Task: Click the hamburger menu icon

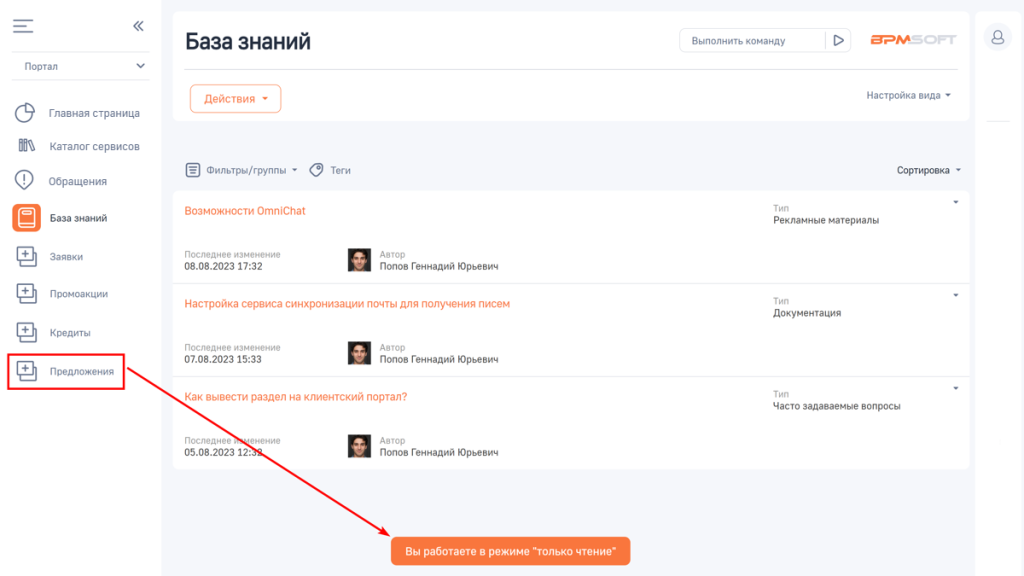Action: 23,26
